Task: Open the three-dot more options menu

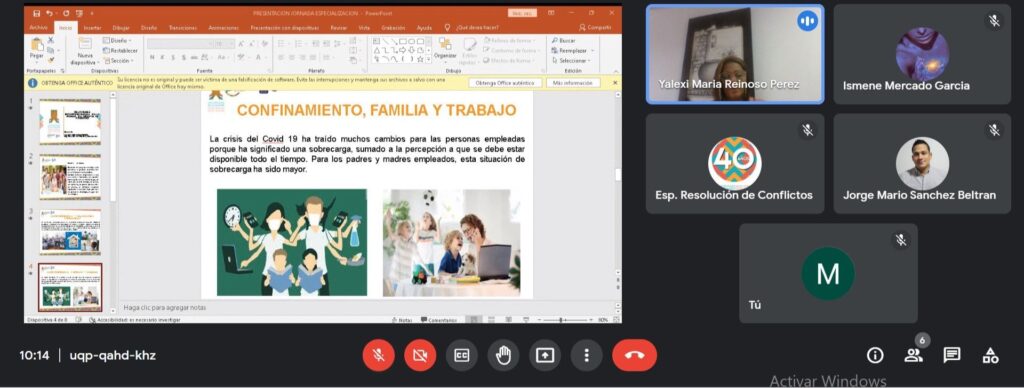Action: coord(586,355)
